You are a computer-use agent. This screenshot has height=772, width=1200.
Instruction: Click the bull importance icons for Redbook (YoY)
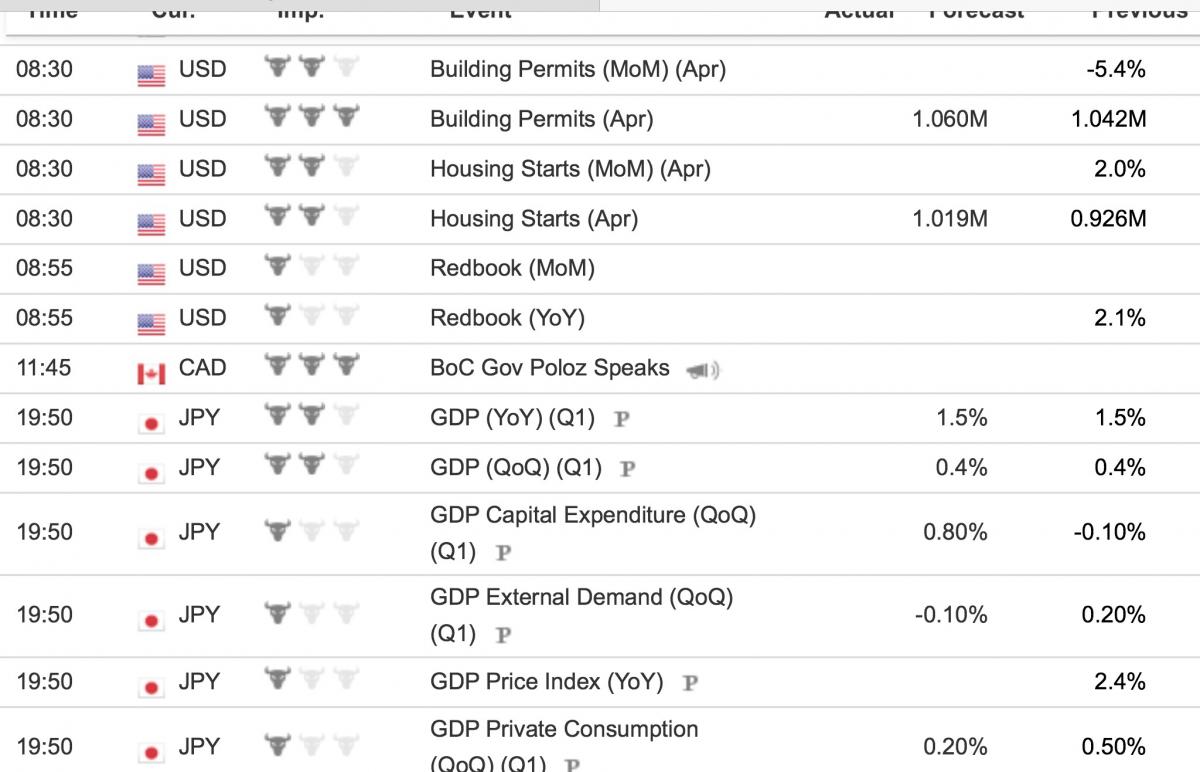(x=311, y=315)
